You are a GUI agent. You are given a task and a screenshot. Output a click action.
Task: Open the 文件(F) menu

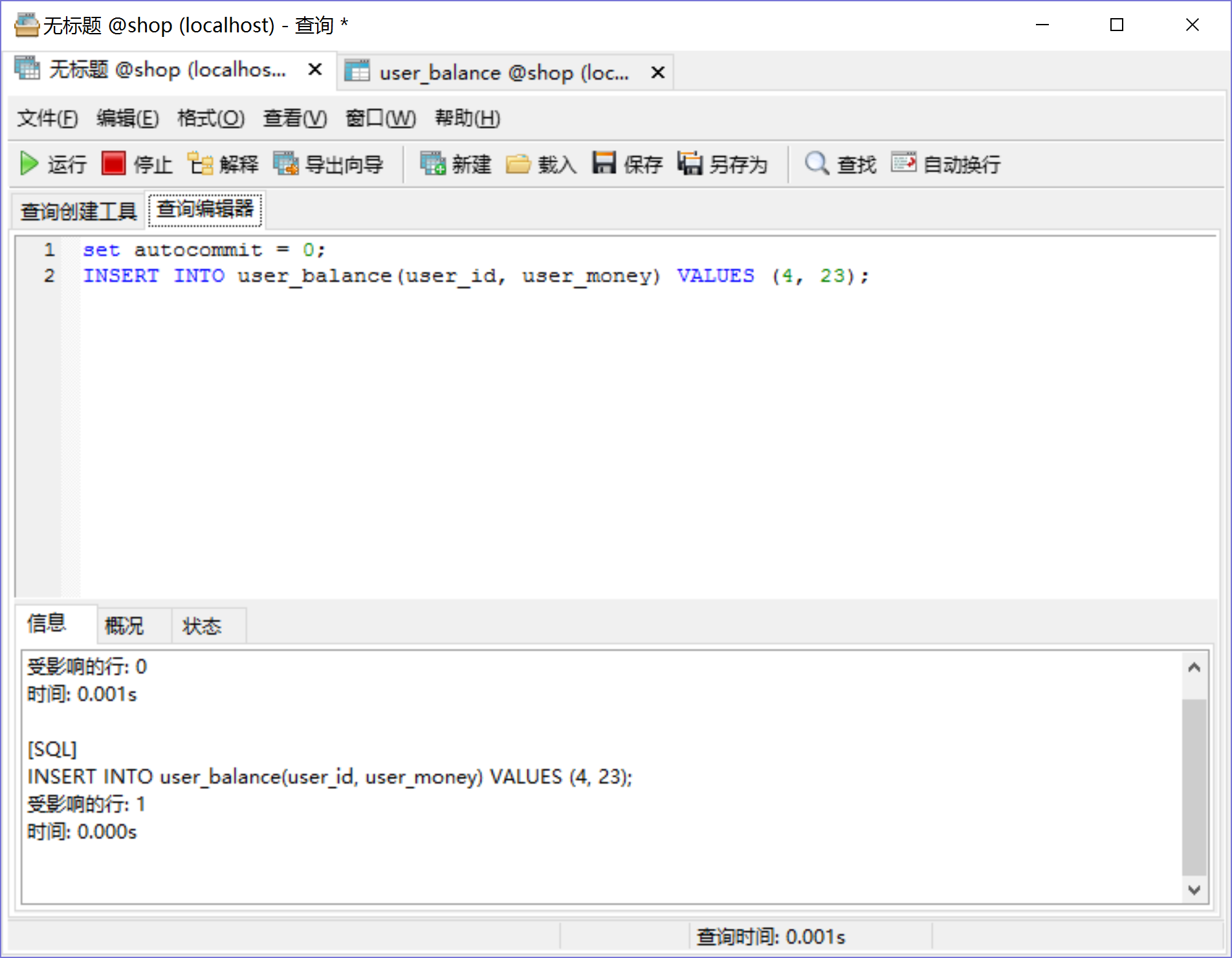(47, 118)
